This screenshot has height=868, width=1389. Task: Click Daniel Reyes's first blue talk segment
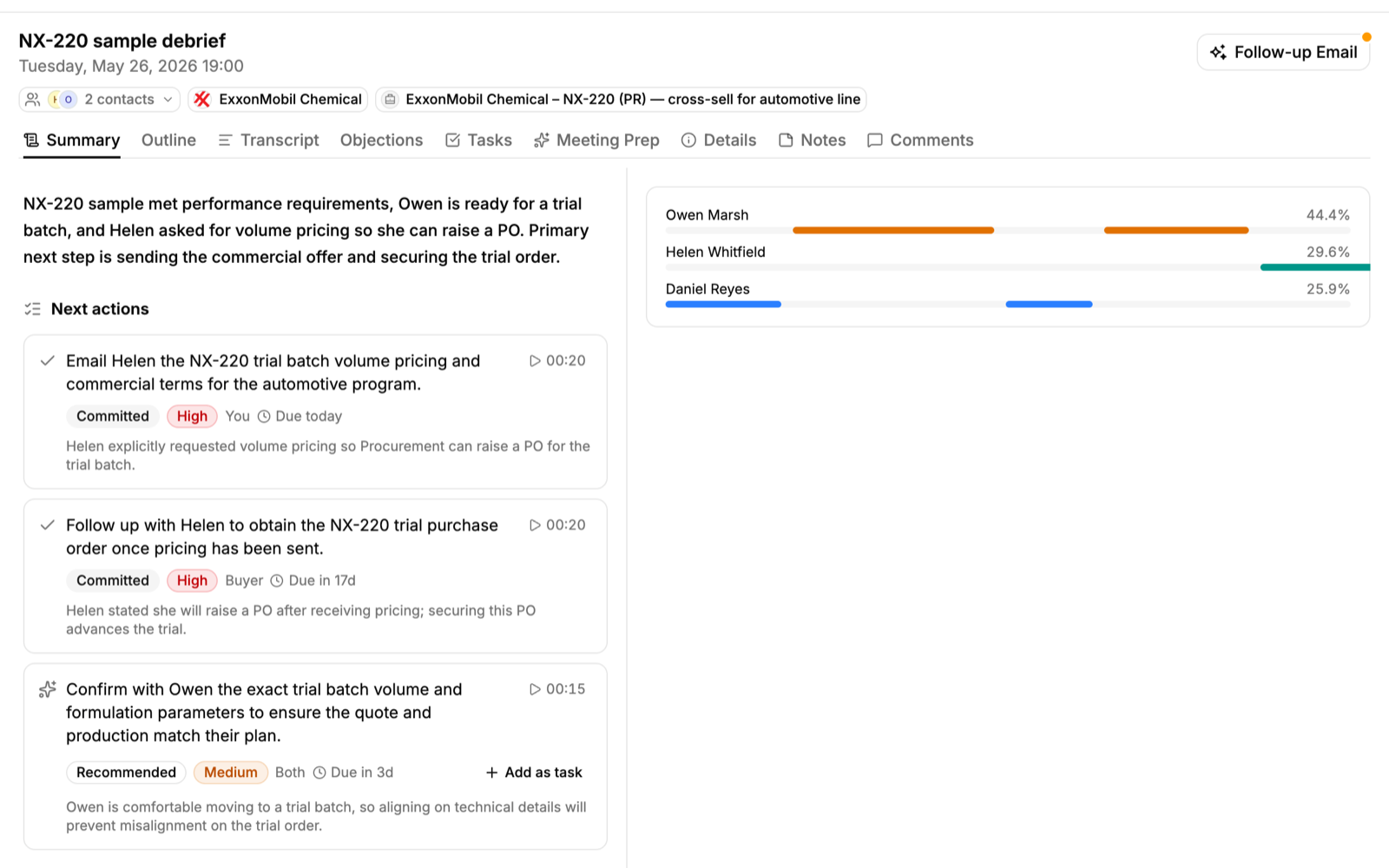click(723, 304)
